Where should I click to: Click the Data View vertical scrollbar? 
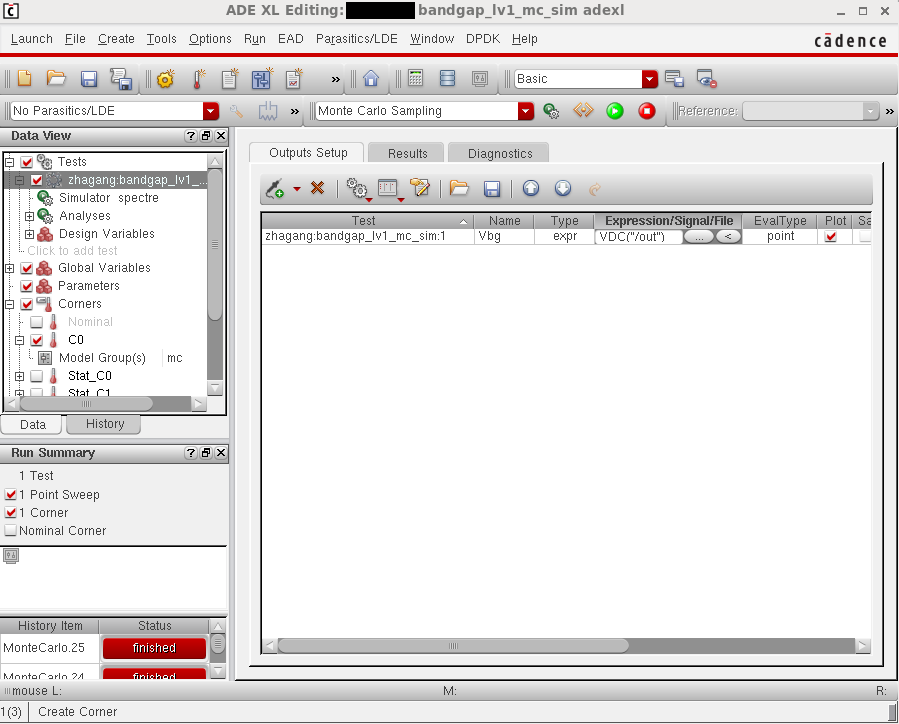215,244
